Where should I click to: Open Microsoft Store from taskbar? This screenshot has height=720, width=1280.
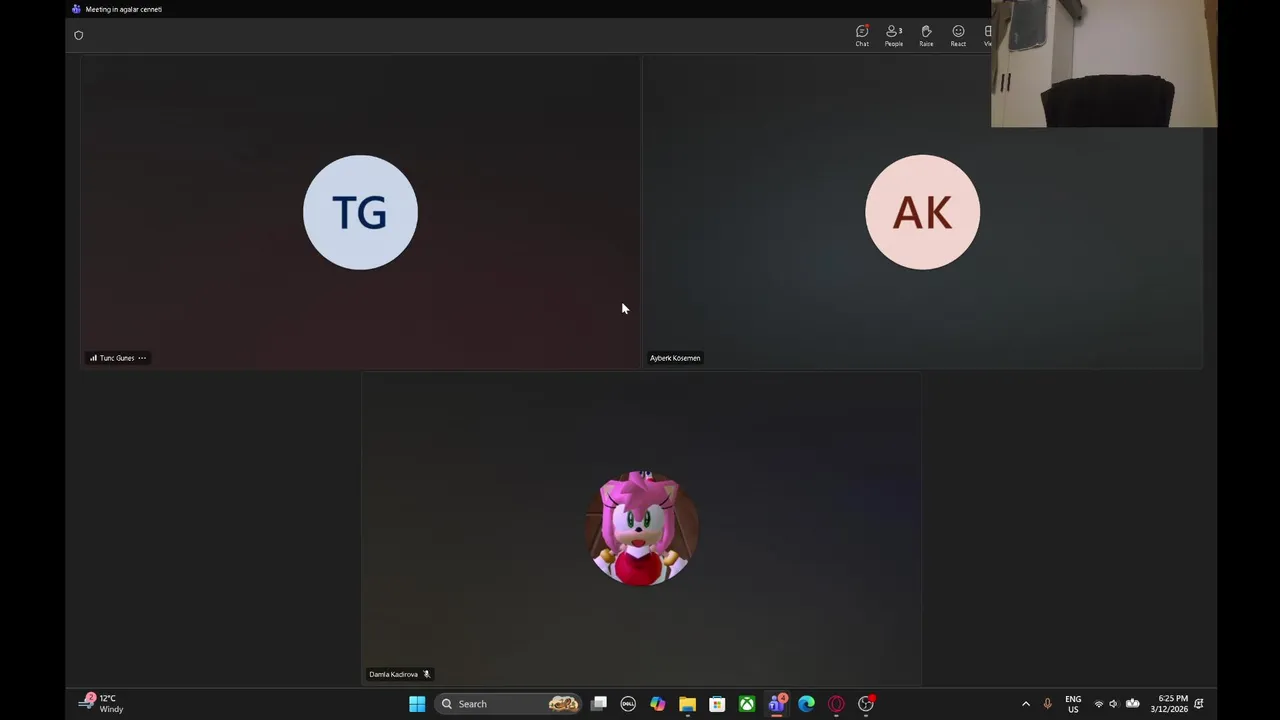point(717,704)
